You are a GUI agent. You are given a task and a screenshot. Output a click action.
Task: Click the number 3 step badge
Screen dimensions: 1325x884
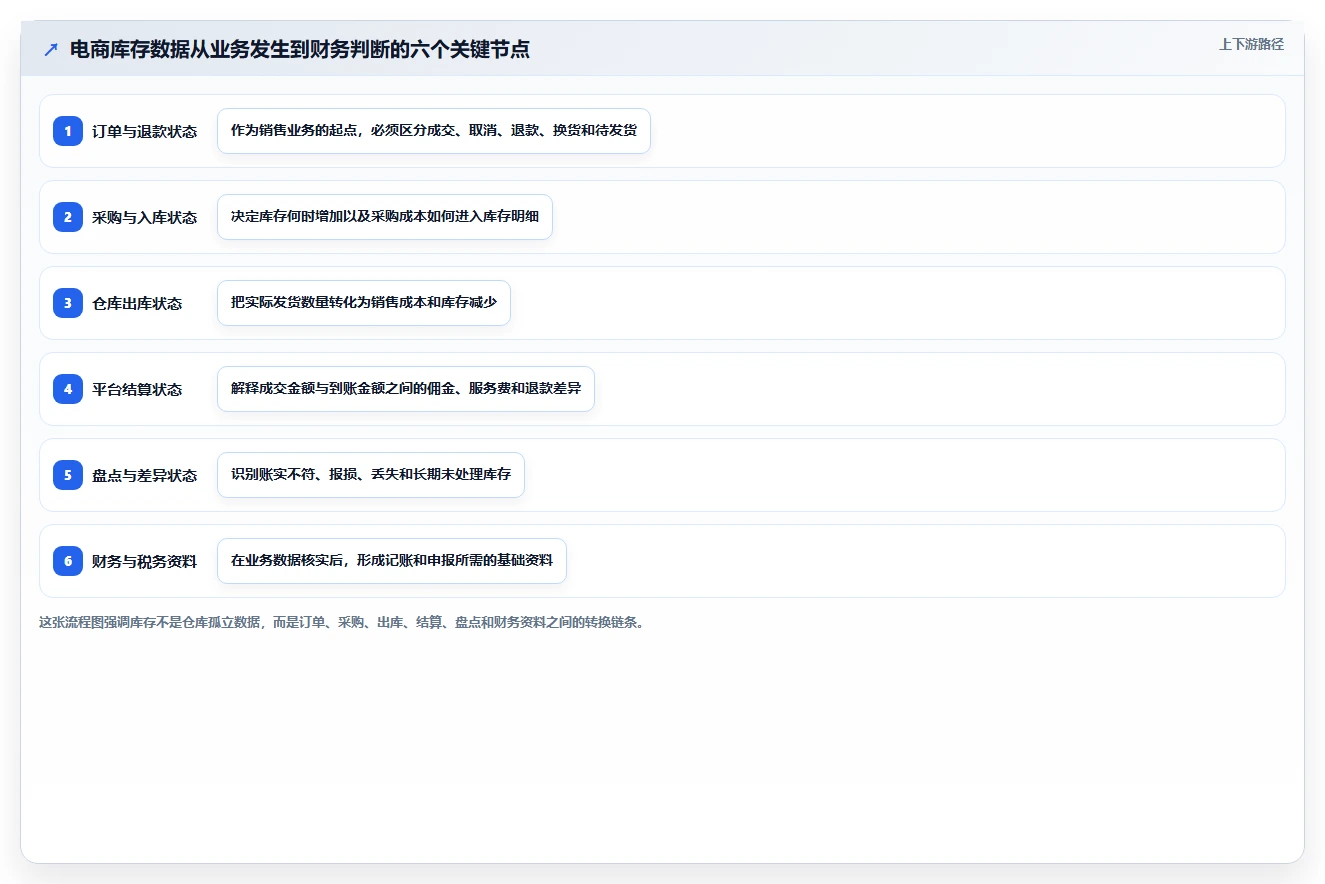(68, 303)
